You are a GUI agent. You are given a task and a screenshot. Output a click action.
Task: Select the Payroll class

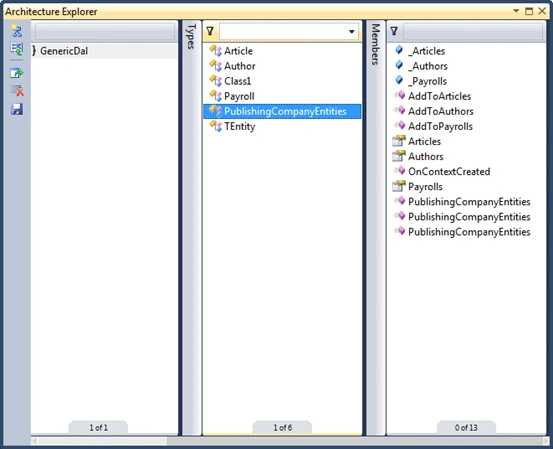pyautogui.click(x=239, y=96)
